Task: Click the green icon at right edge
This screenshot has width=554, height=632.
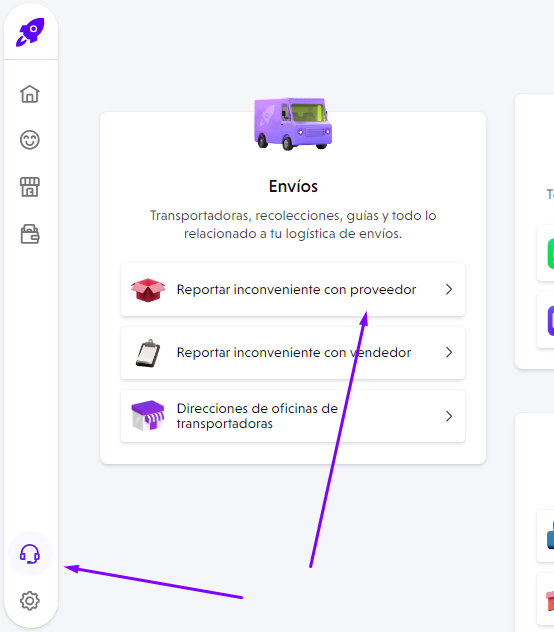Action: [551, 253]
